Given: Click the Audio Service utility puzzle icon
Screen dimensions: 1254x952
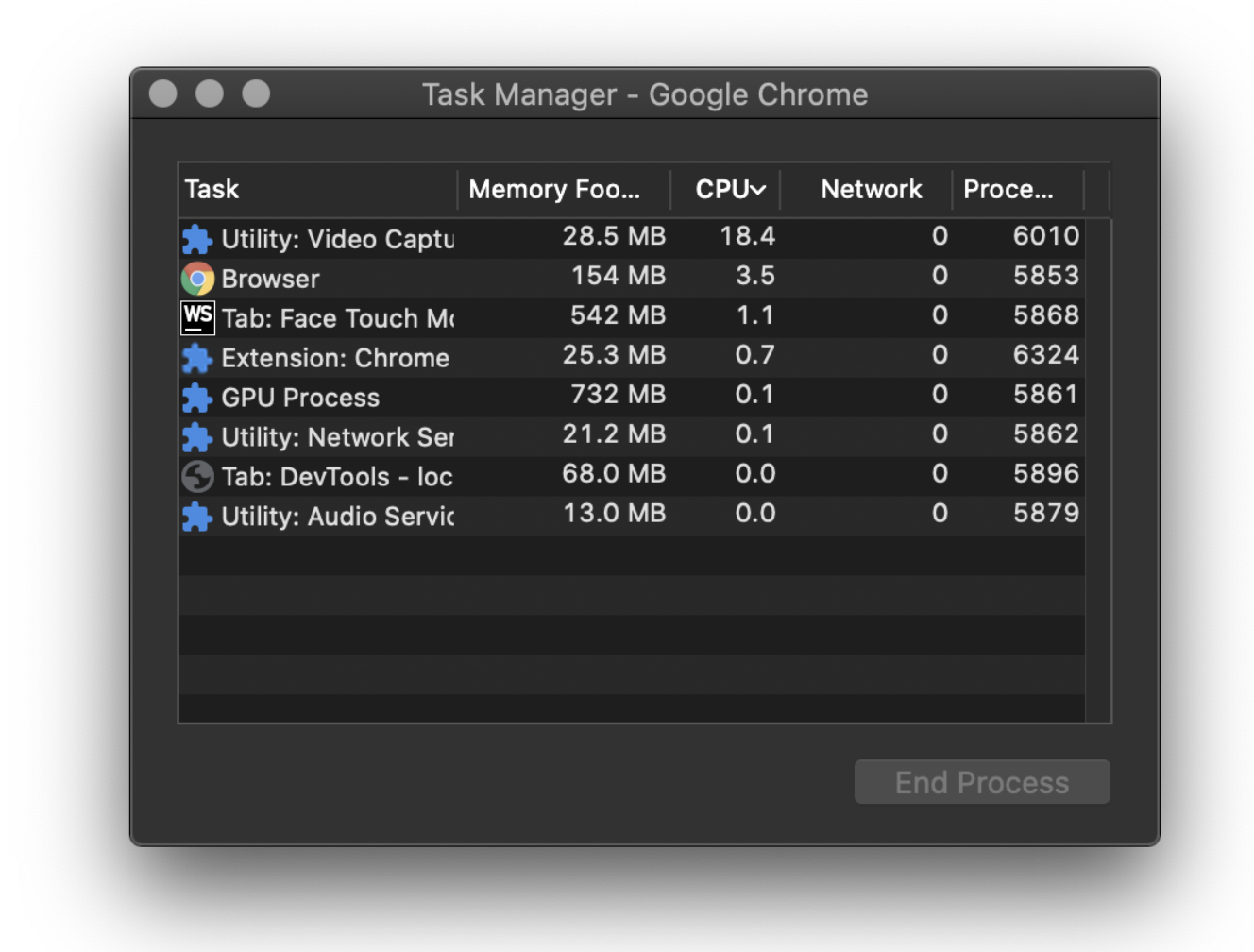Looking at the screenshot, I should click(x=196, y=517).
